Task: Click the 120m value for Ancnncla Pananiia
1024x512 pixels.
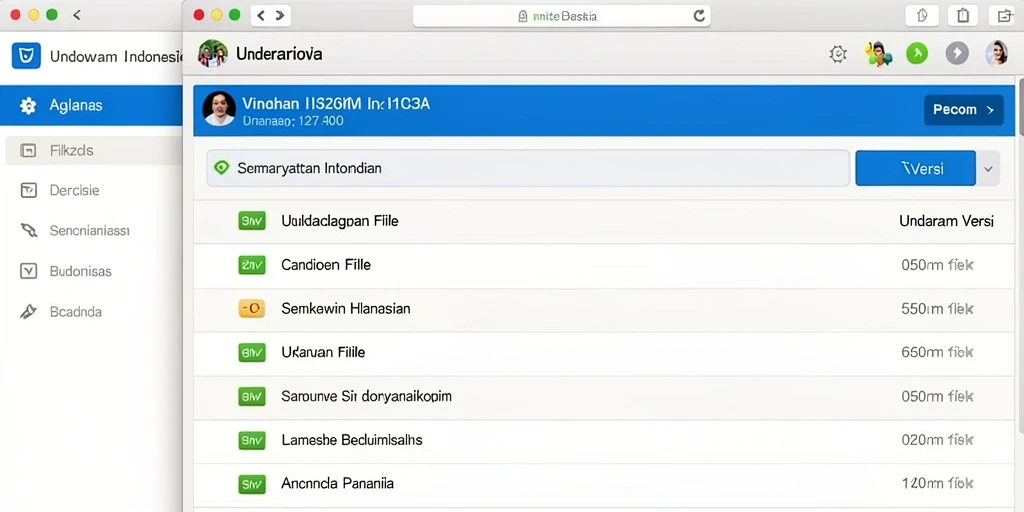Action: [x=937, y=484]
